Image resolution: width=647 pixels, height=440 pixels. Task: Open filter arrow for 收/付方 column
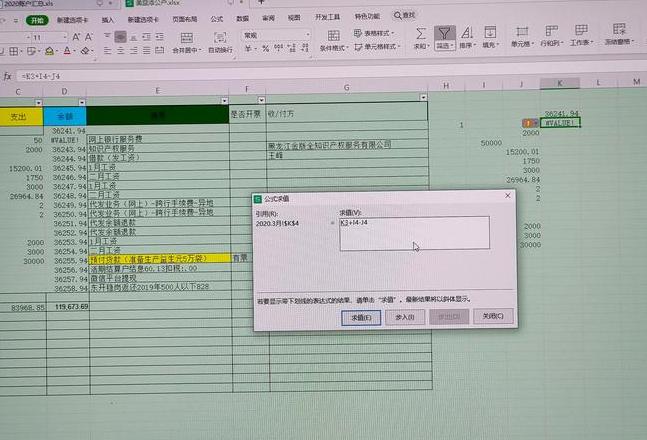(423, 97)
